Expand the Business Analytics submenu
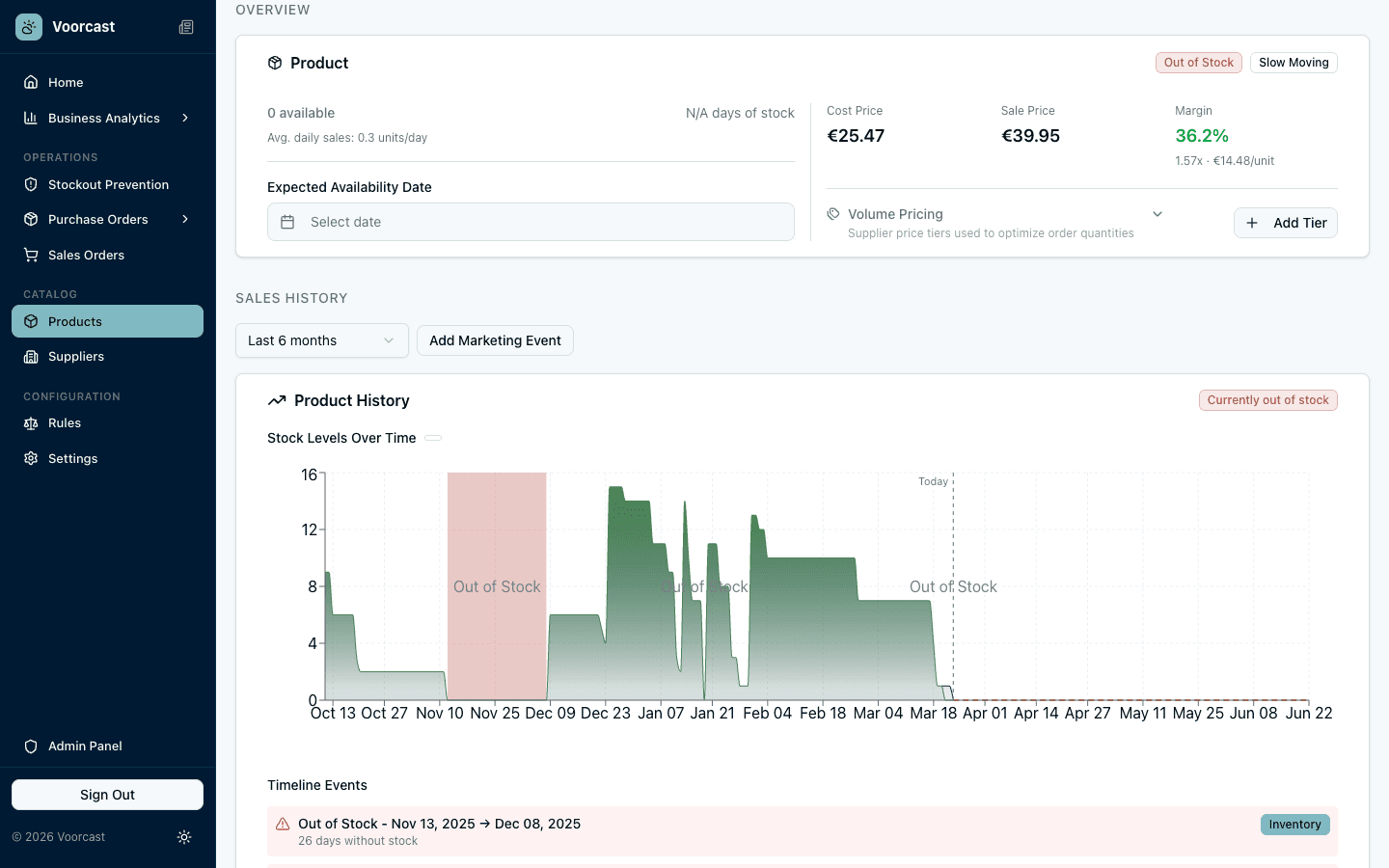 [x=185, y=118]
